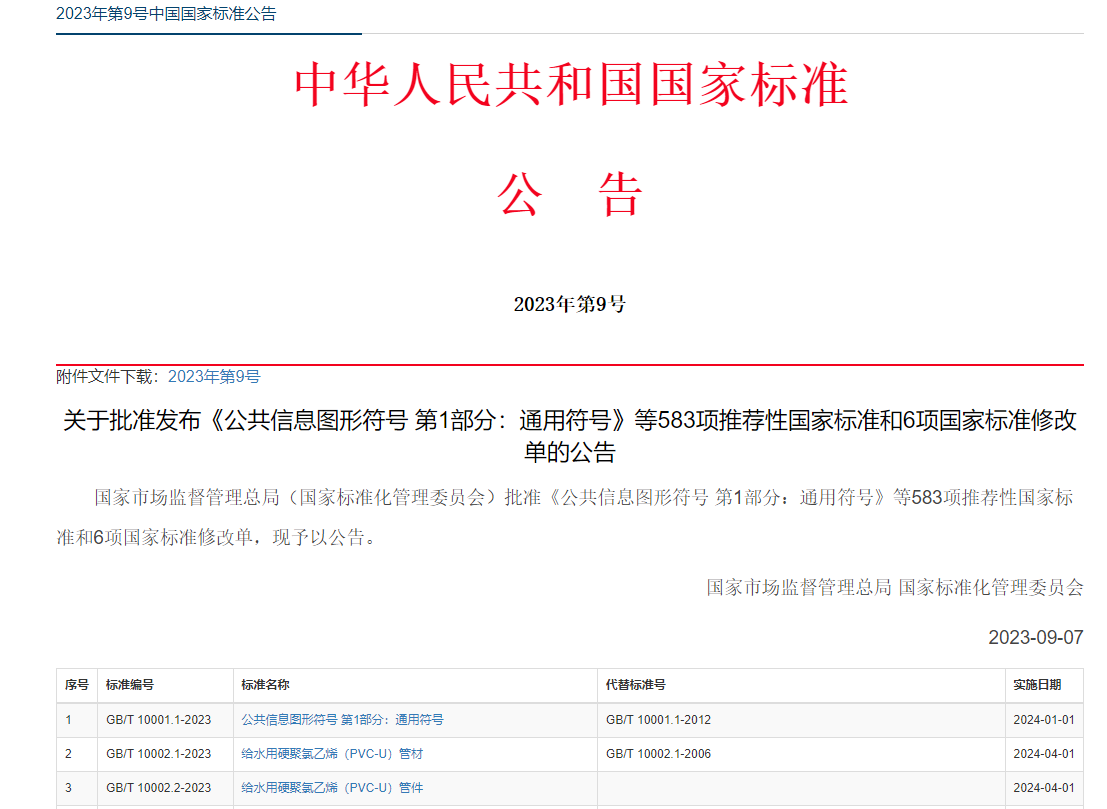Screen dimensions: 1107x809
Task: Click the red 中华人民共和国国家标准 title
Action: click(570, 86)
